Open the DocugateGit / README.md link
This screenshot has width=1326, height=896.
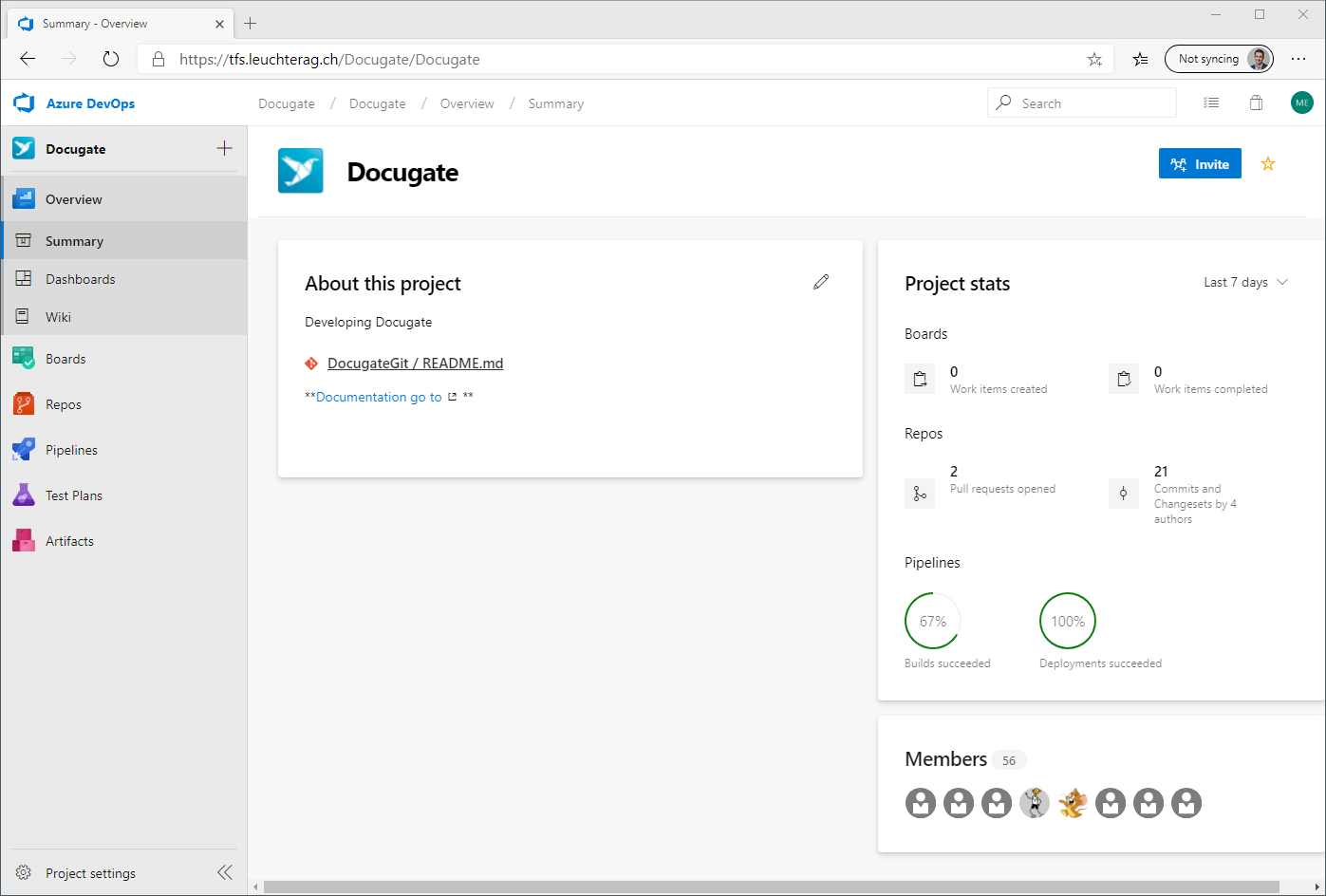pyautogui.click(x=415, y=363)
